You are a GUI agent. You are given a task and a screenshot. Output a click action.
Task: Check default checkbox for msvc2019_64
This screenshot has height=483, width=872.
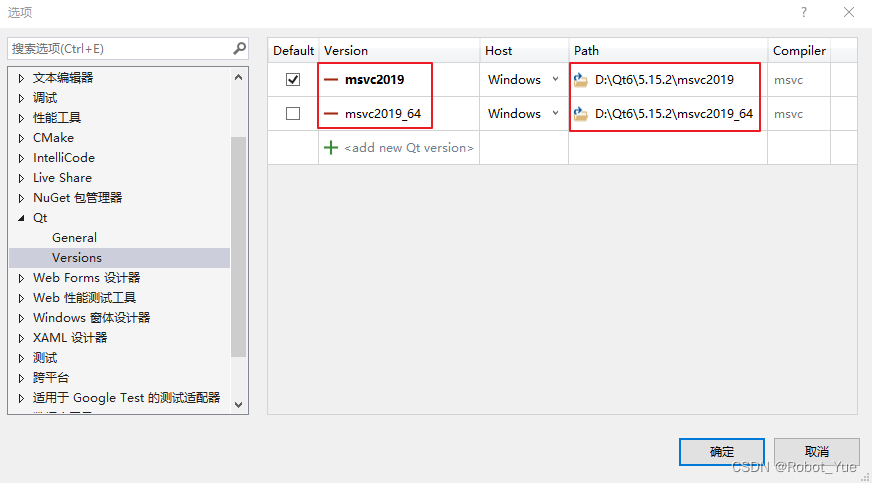pos(293,113)
